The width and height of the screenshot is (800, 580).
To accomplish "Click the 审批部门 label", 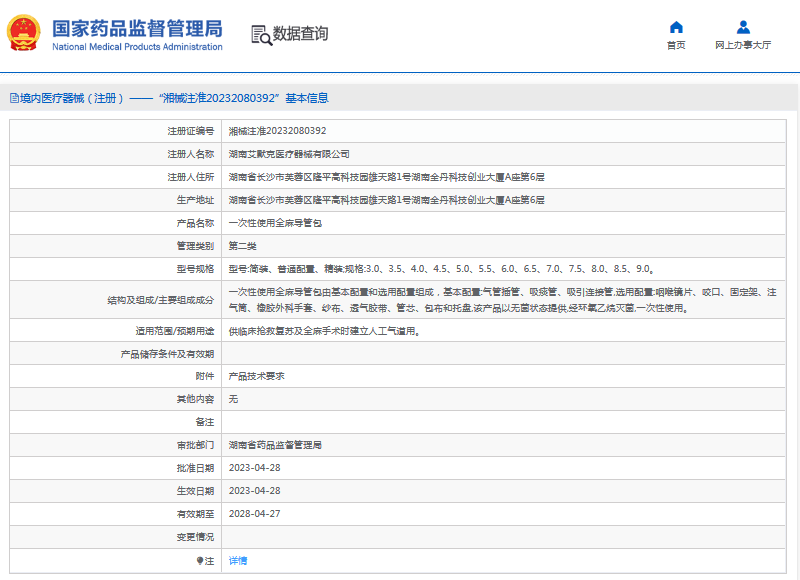I will pos(195,445).
